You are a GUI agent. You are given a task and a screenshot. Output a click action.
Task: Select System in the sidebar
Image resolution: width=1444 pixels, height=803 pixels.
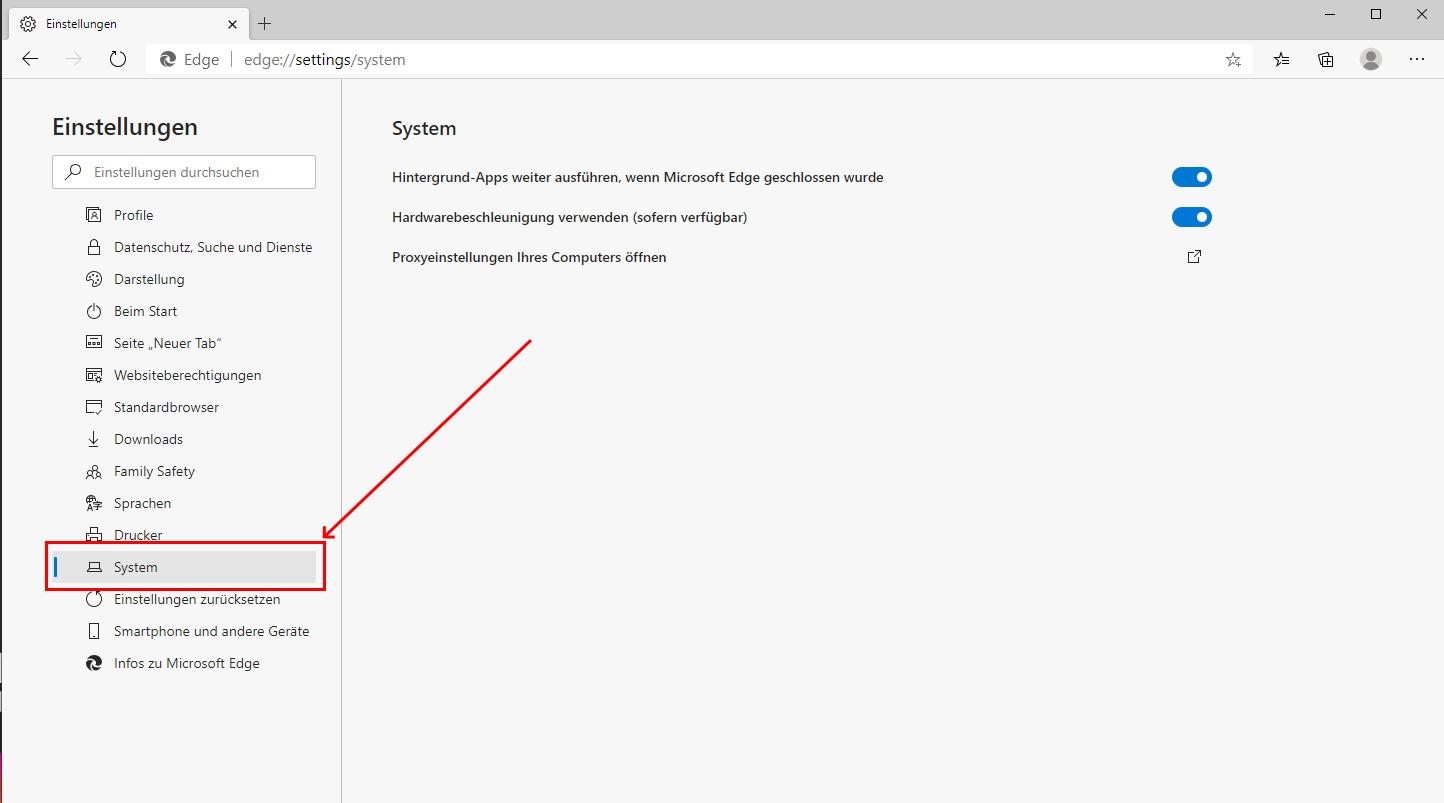point(184,567)
